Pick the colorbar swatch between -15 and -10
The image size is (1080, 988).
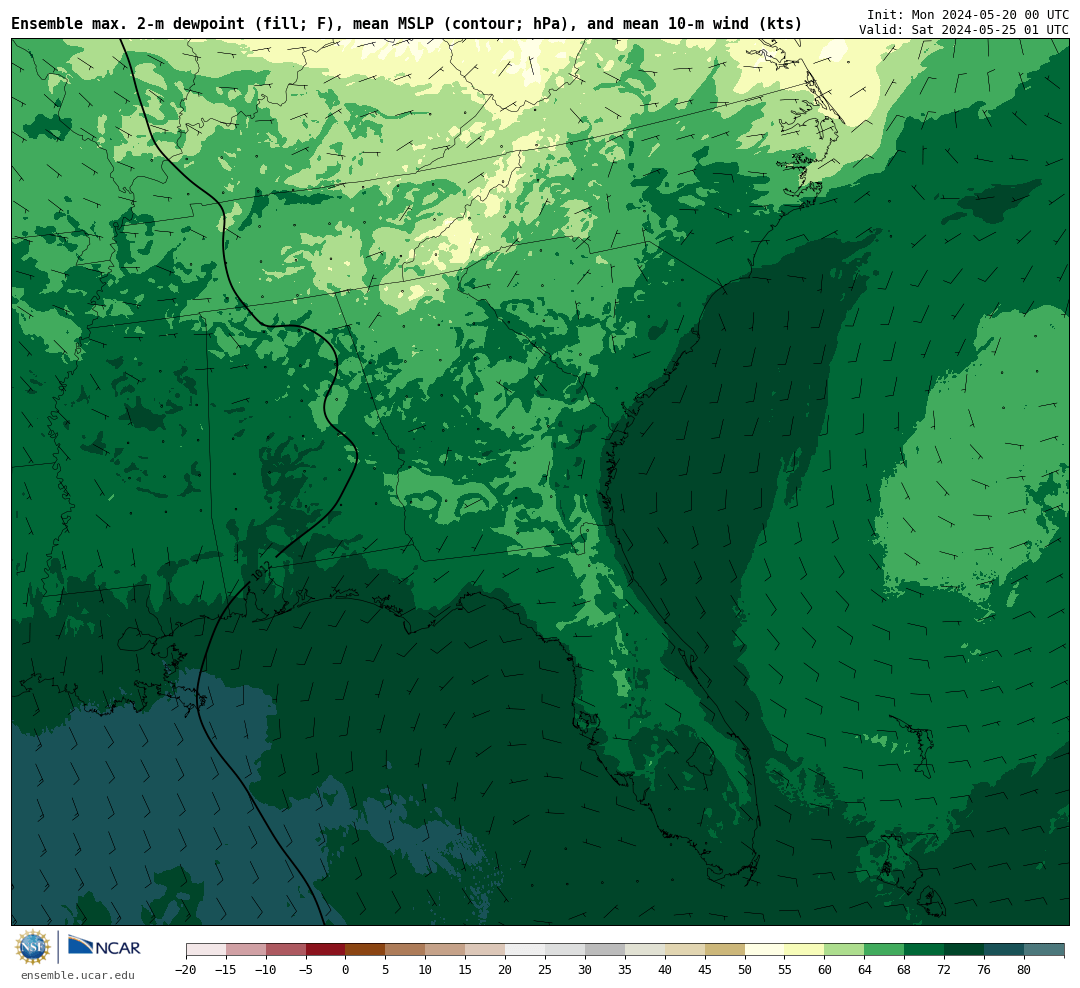(x=246, y=949)
